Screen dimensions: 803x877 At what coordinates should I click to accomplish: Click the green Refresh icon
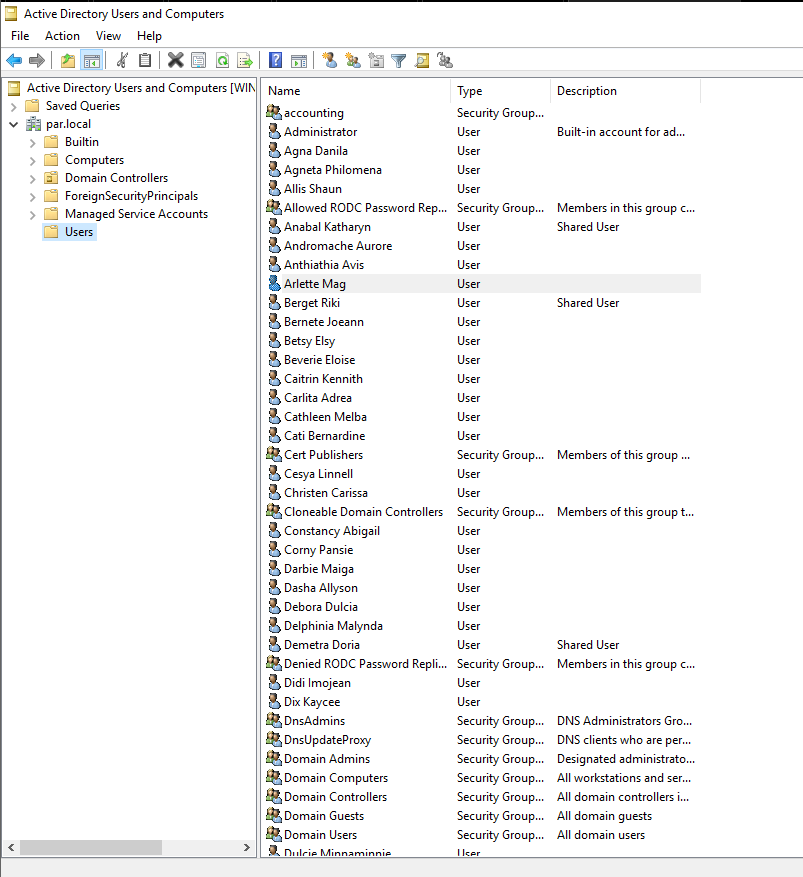[x=222, y=60]
